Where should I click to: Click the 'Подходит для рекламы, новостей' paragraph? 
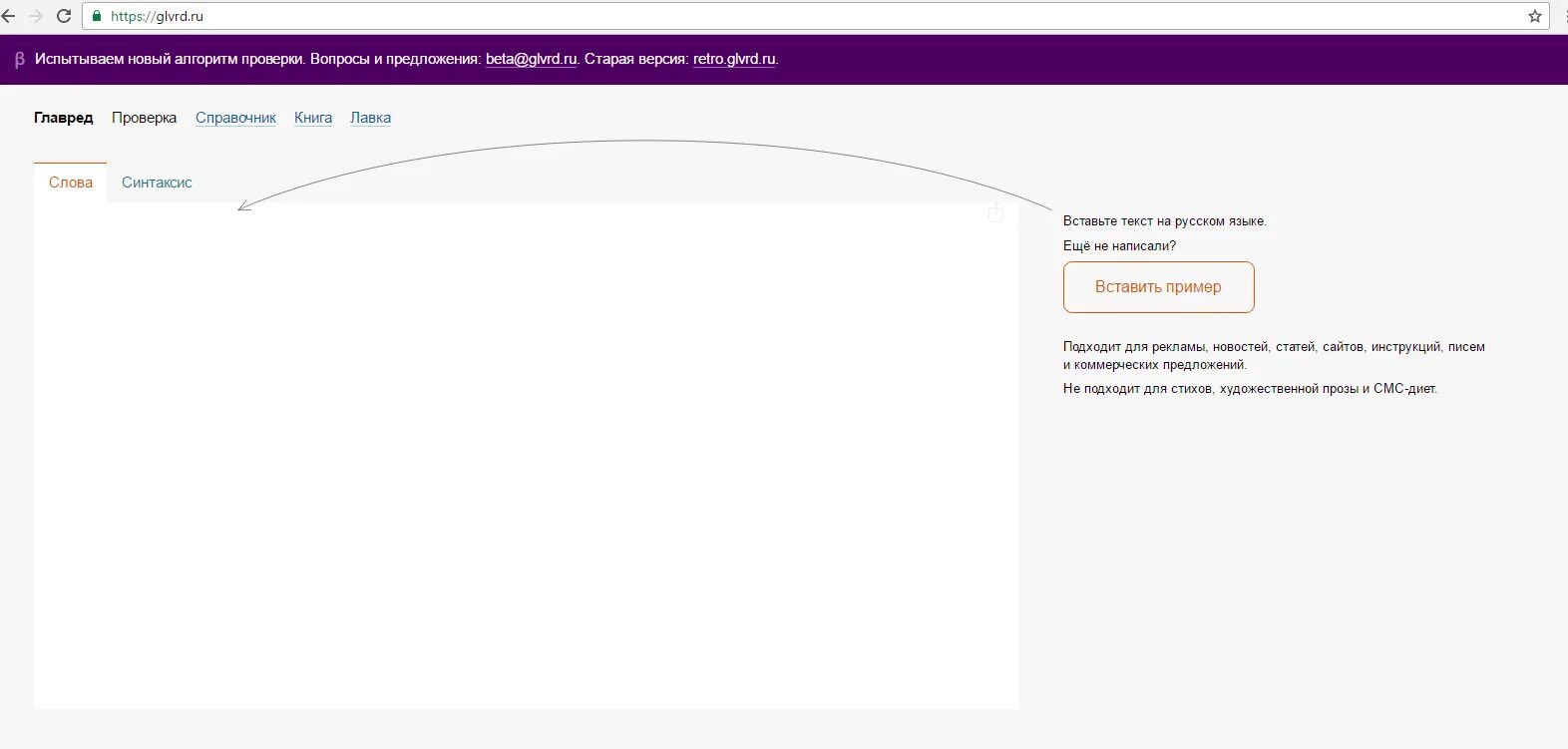point(1274,356)
